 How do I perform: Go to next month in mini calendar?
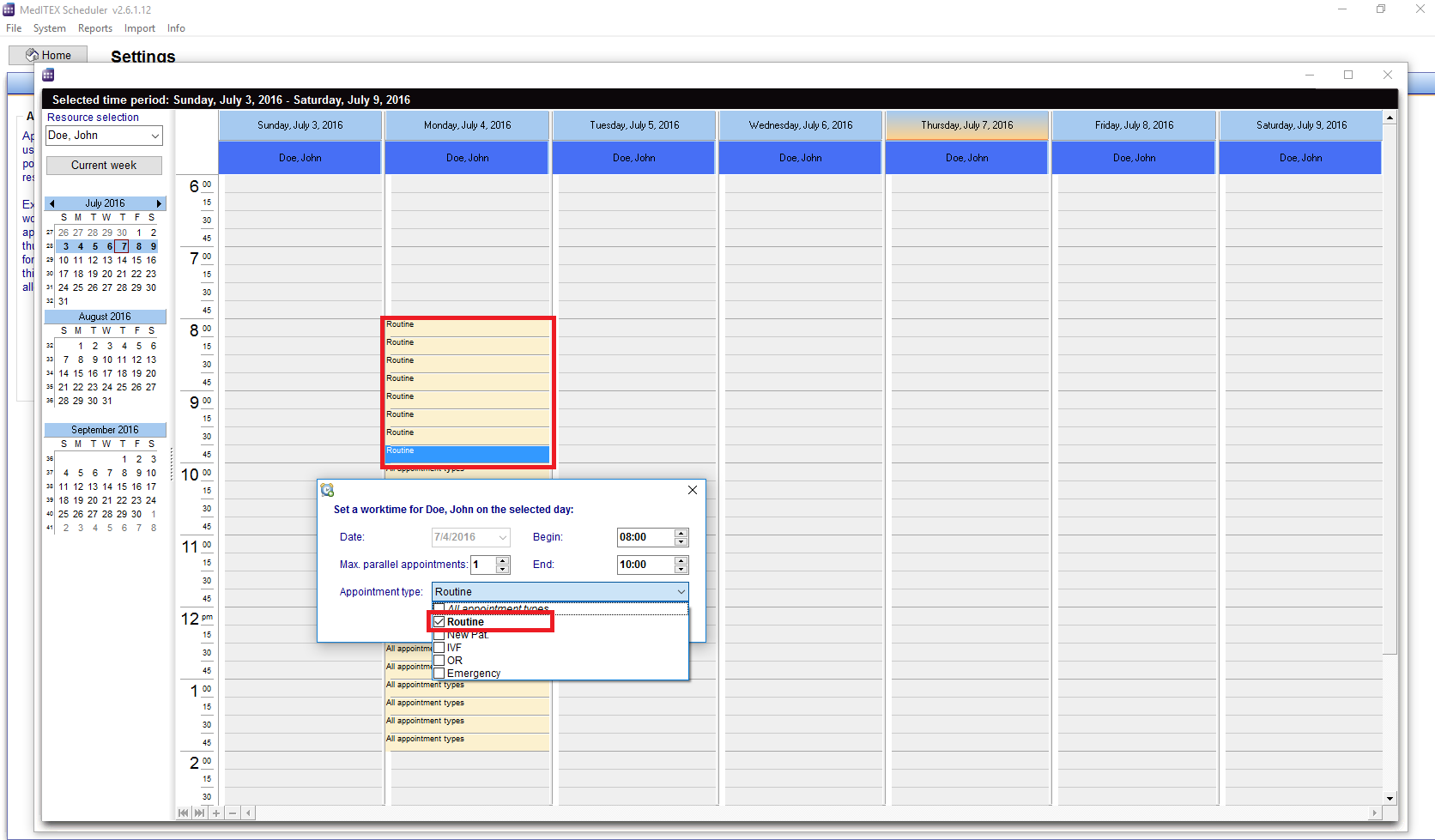point(159,203)
